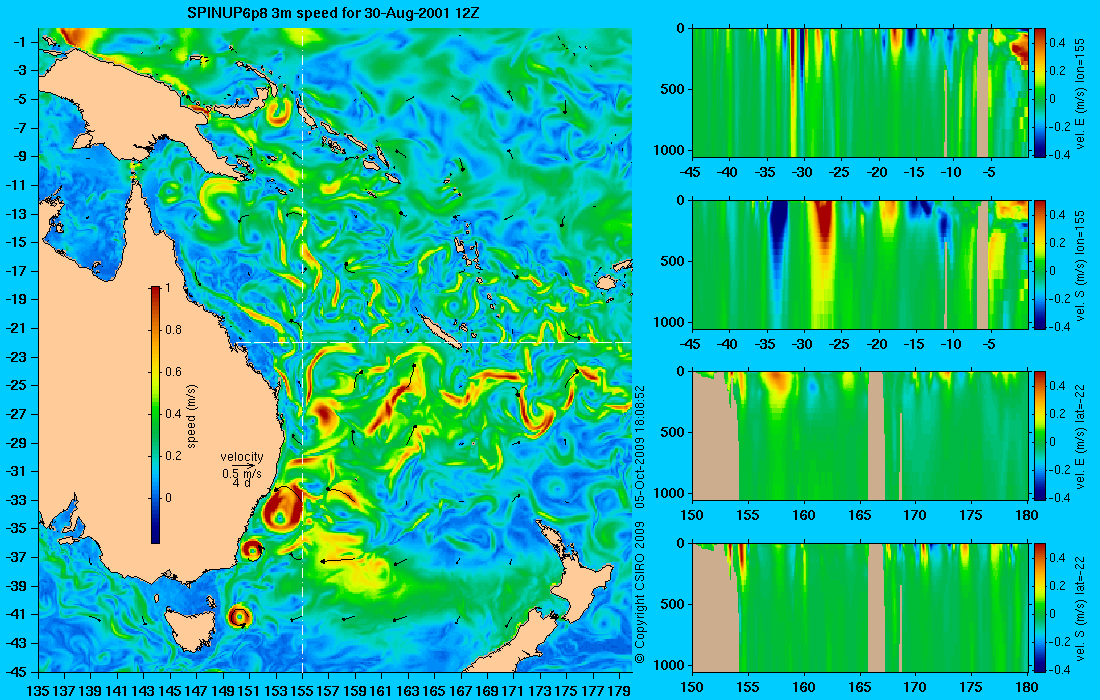Click longitude label 147 on the map axis
The image size is (1100, 700).
tap(196, 691)
